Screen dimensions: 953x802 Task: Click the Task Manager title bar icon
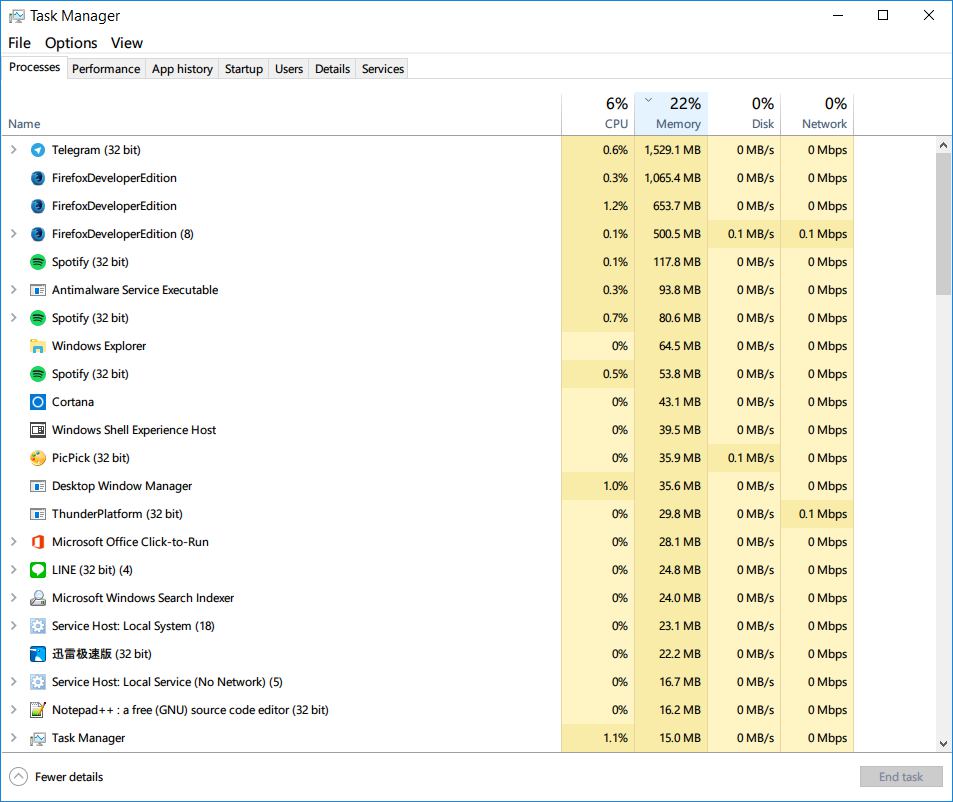[16, 16]
